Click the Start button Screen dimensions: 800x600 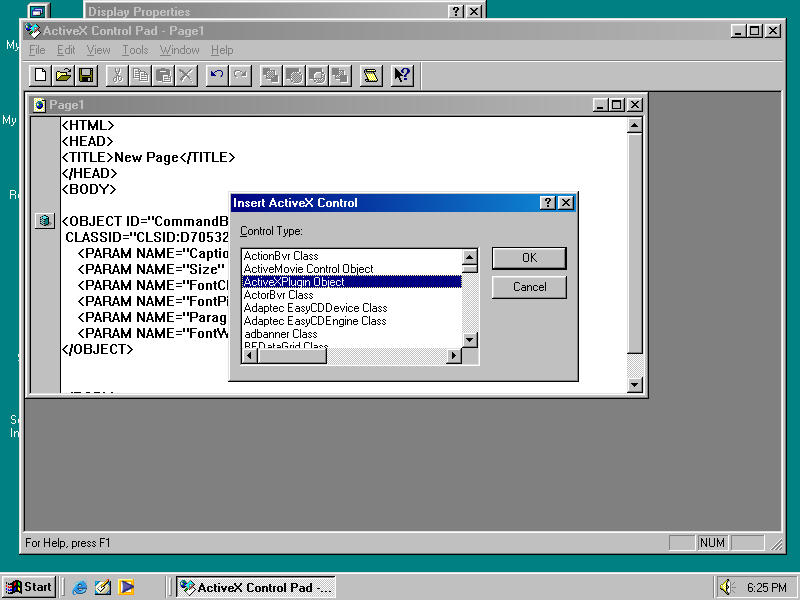pos(29,587)
